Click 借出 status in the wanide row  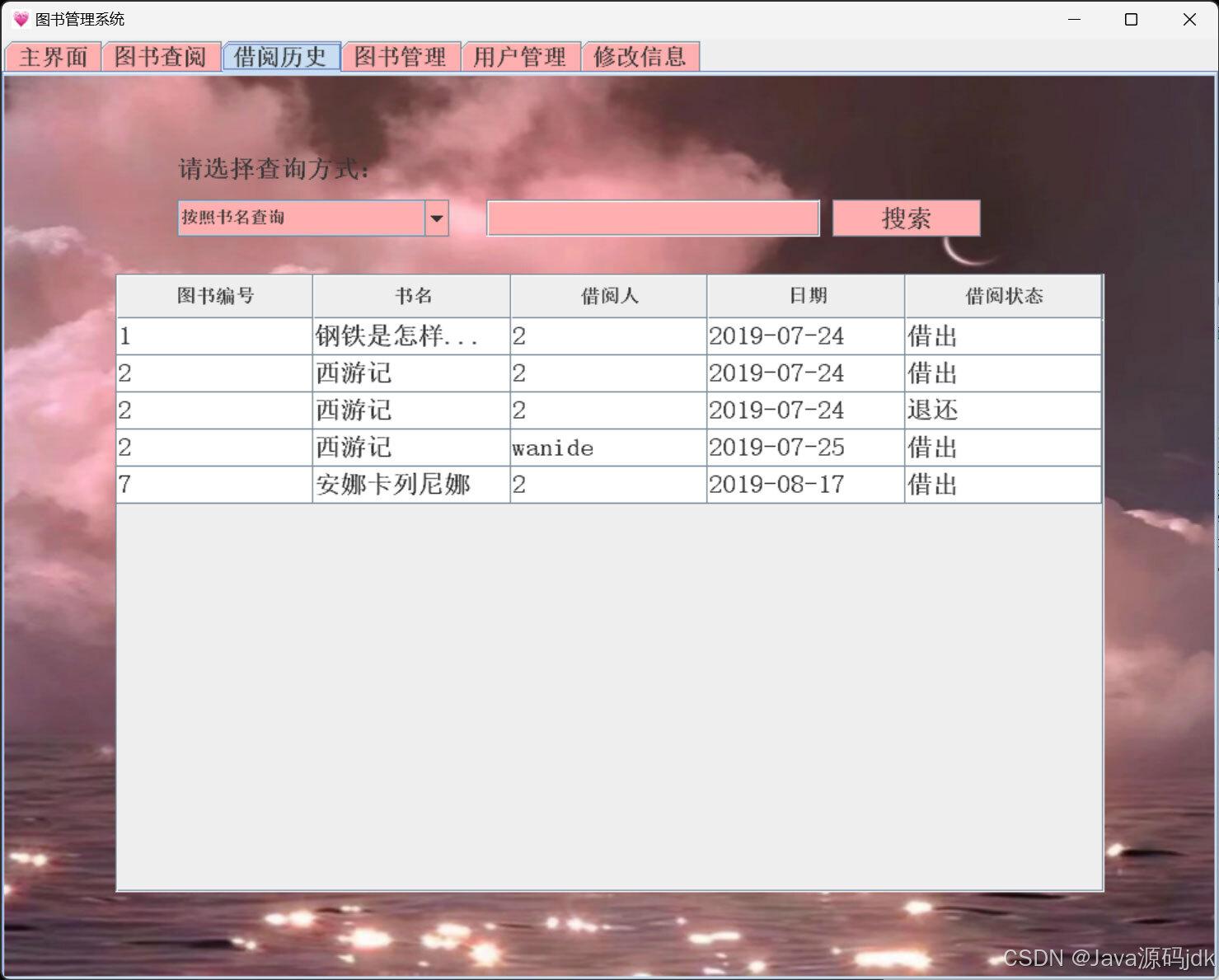[1003, 448]
